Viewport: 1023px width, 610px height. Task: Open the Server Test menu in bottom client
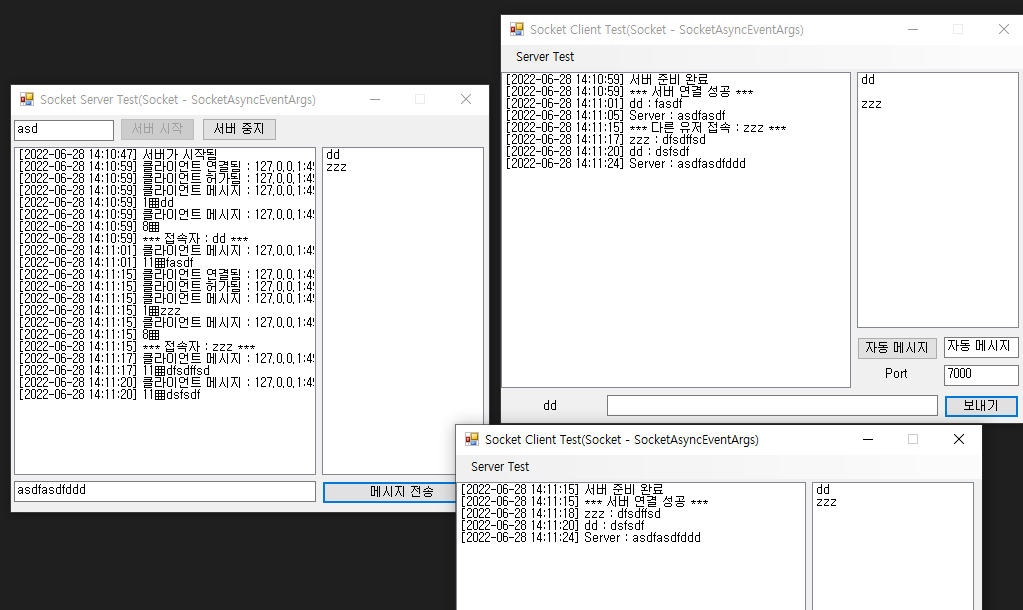click(501, 467)
